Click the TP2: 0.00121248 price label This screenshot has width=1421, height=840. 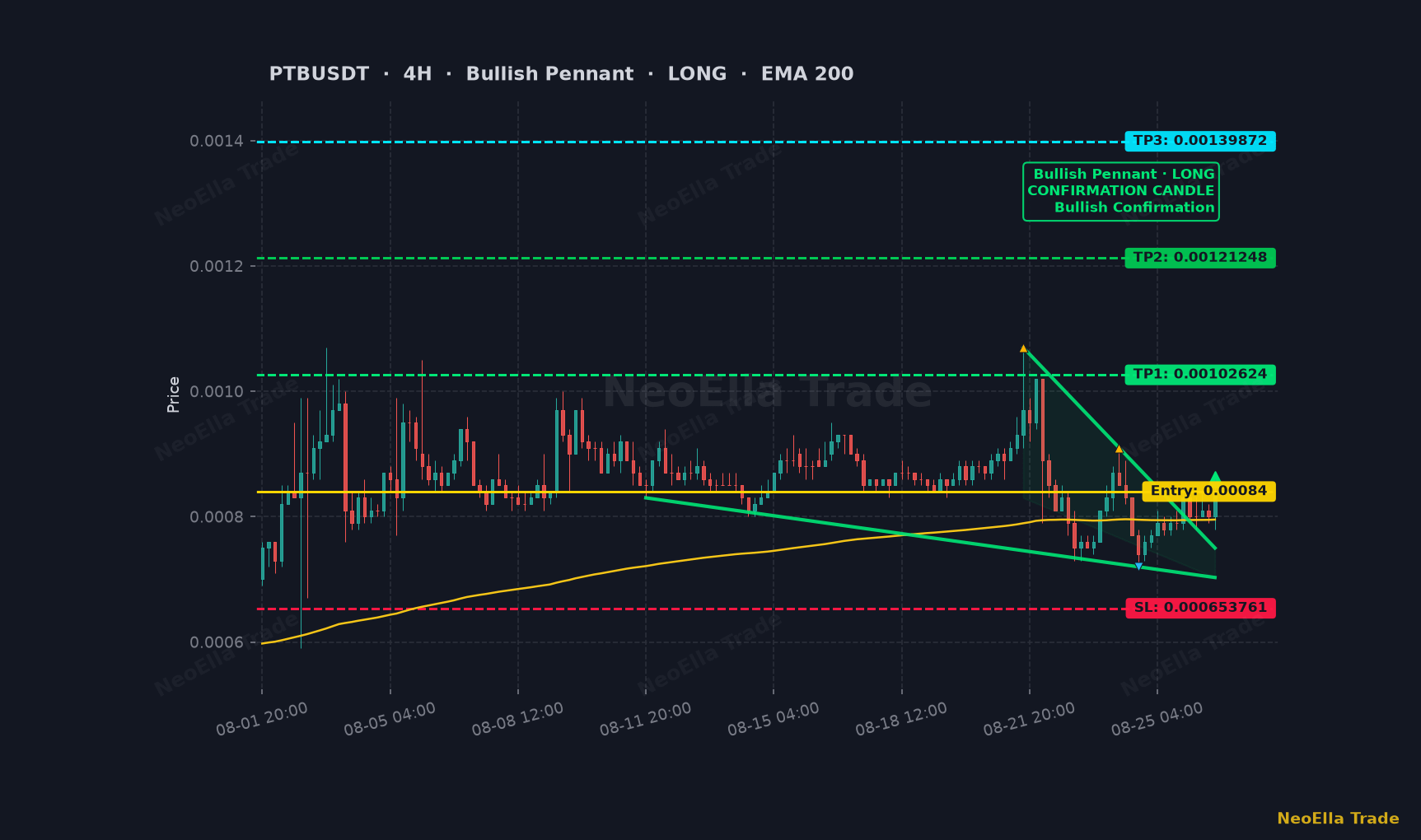click(1200, 258)
